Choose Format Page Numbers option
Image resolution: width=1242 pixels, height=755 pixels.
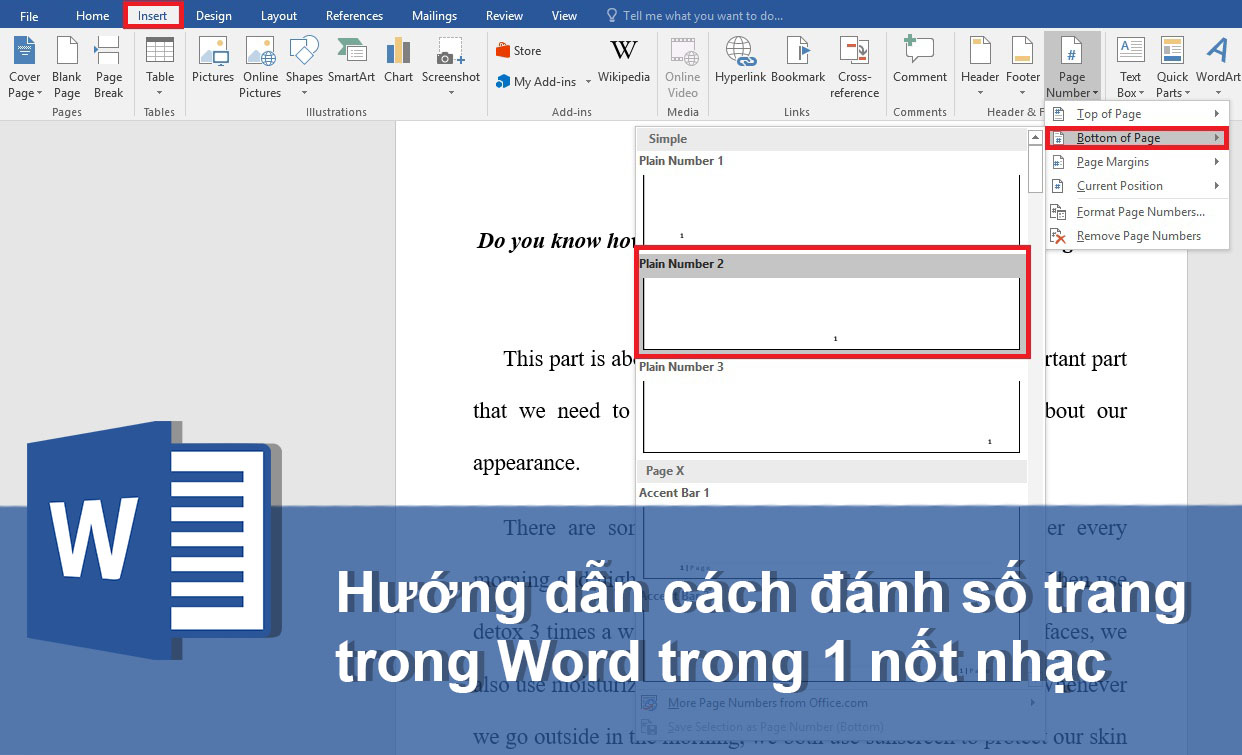tap(1137, 212)
